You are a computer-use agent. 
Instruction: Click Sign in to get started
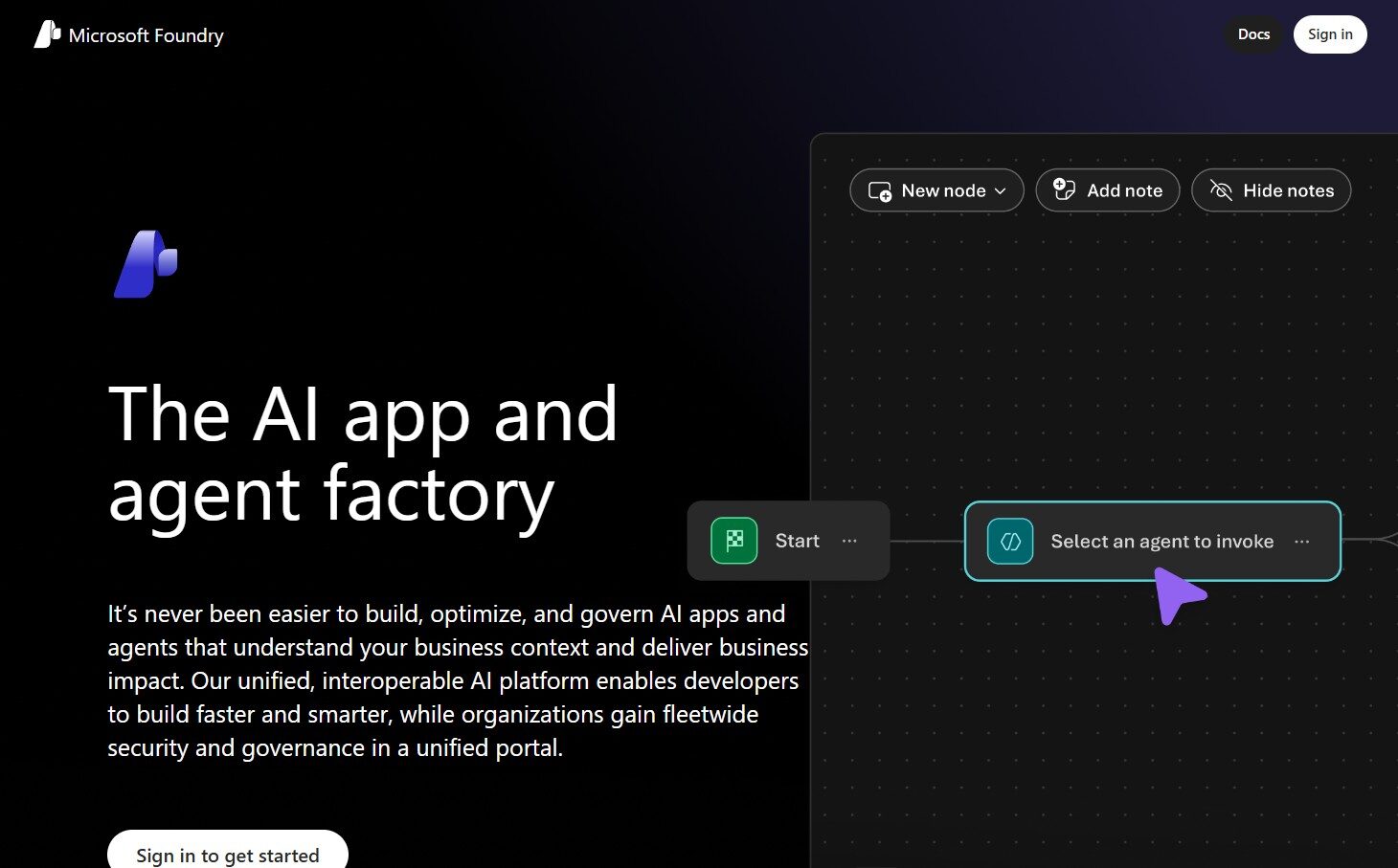[228, 854]
